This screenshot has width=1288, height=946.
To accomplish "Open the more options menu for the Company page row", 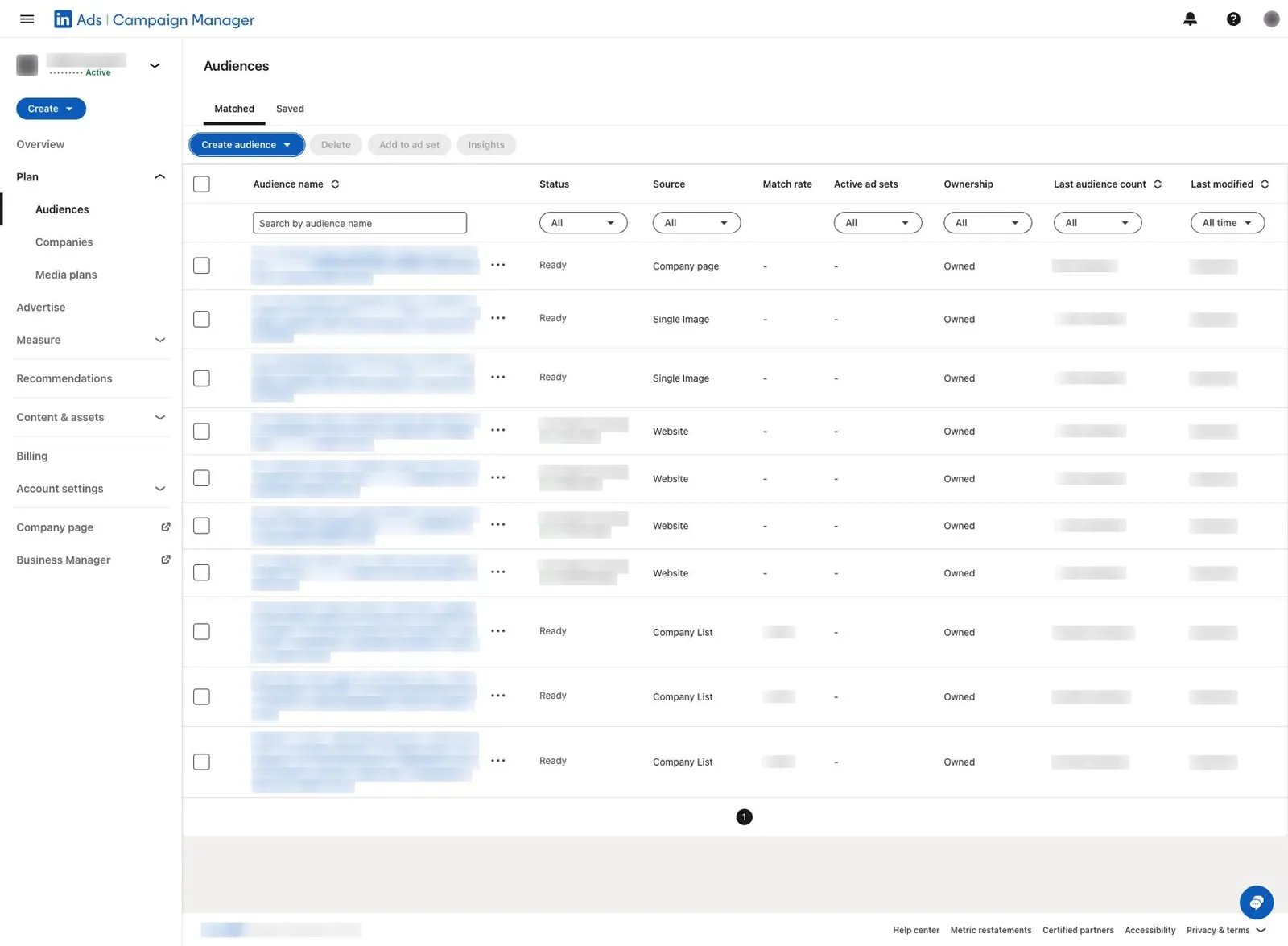I will 498,265.
